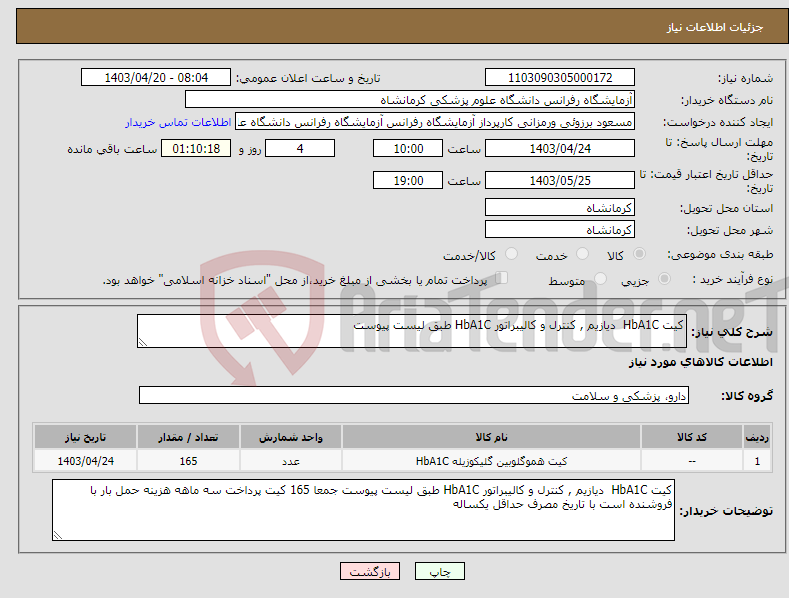Click the row number 1 cell

click(x=757, y=461)
